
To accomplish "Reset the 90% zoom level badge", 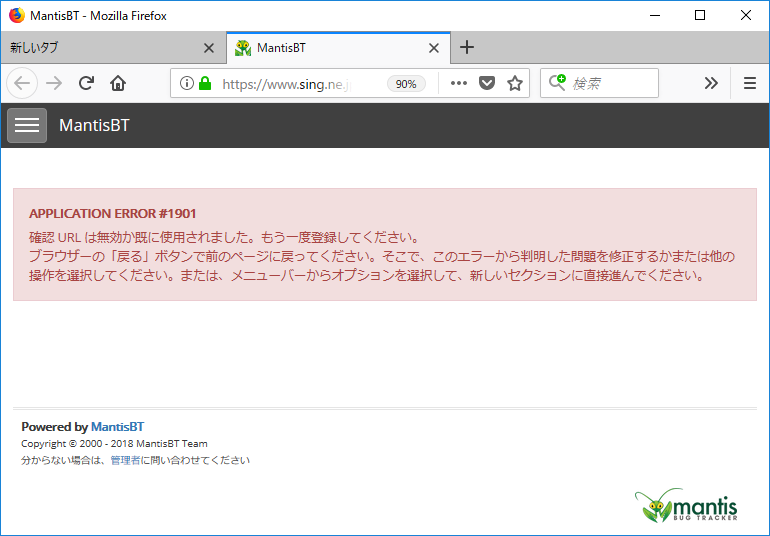I will point(406,84).
